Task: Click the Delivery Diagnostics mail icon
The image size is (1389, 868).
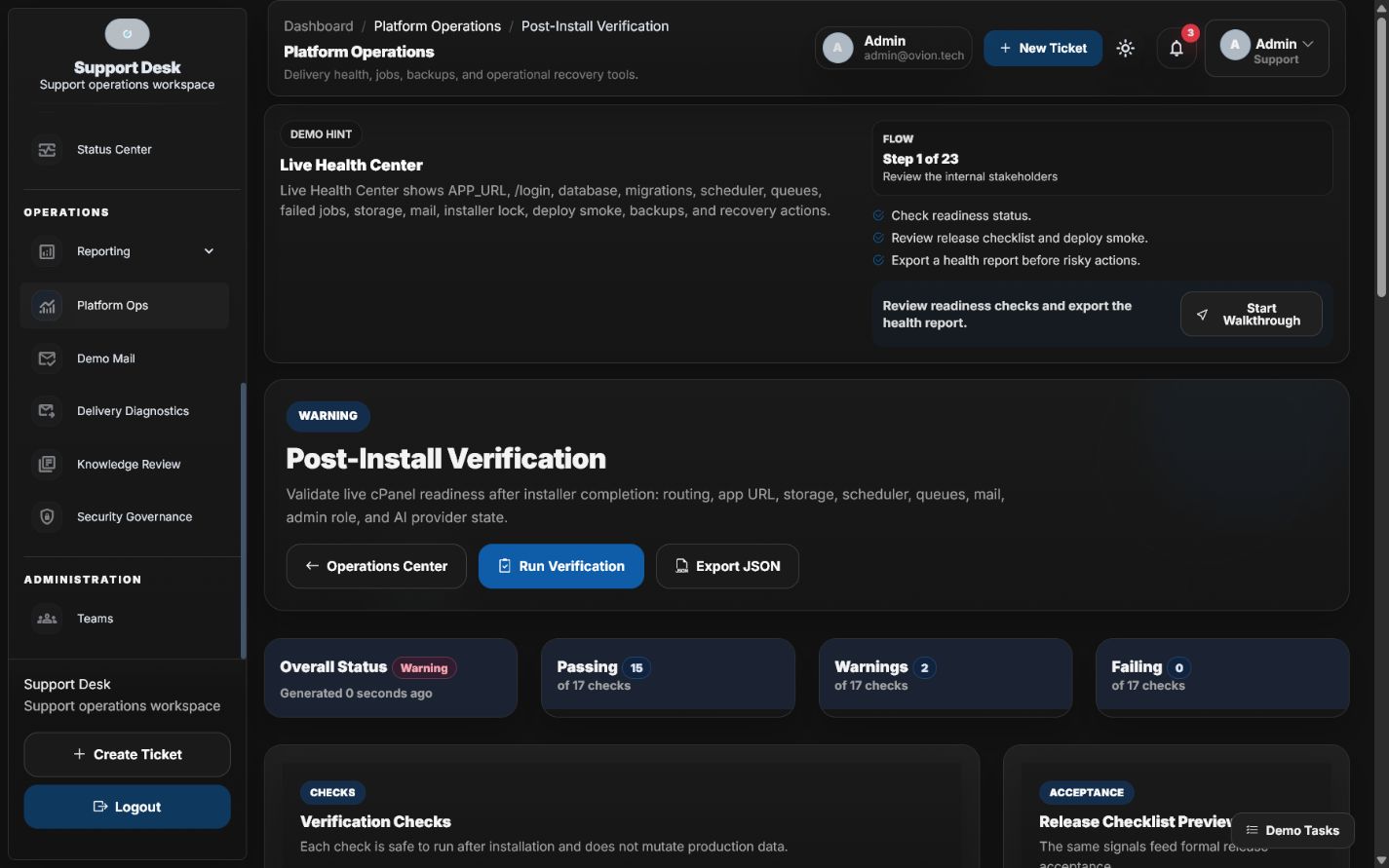Action: tap(47, 411)
